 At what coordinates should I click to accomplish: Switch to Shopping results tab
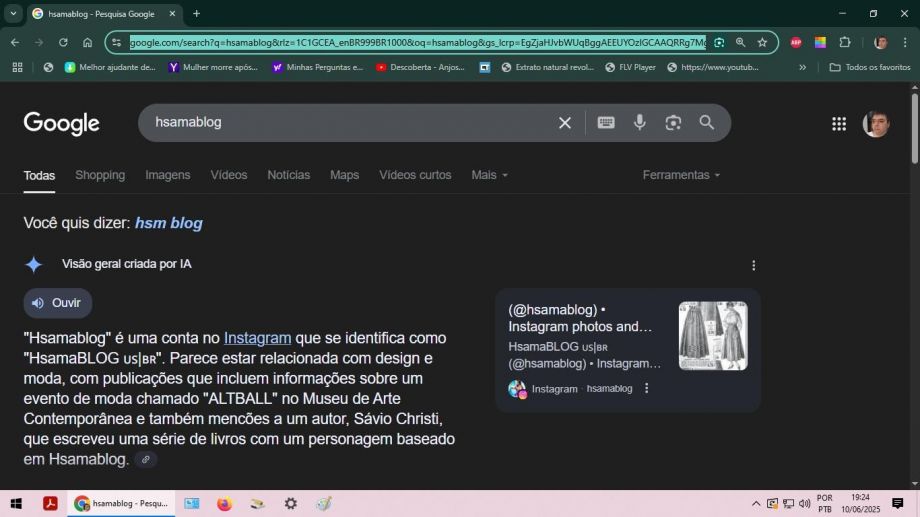100,175
